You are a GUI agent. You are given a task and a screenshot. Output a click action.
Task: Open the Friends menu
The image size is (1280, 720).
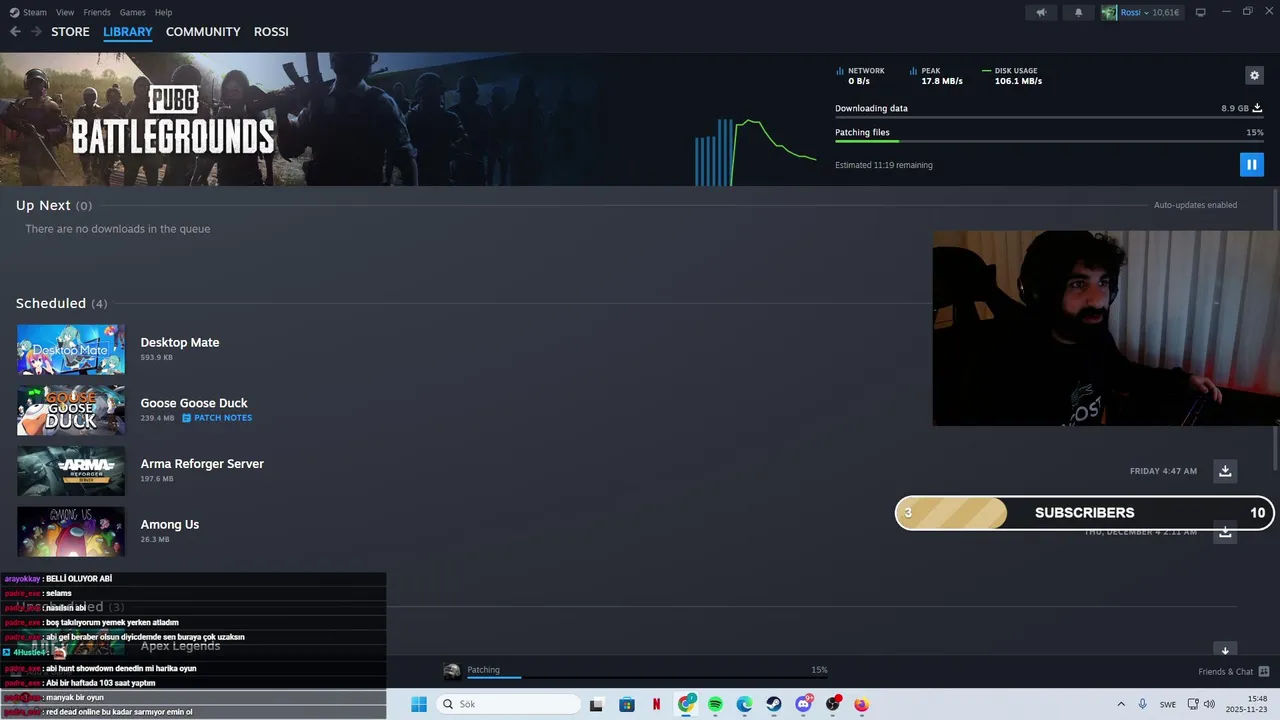tap(97, 12)
